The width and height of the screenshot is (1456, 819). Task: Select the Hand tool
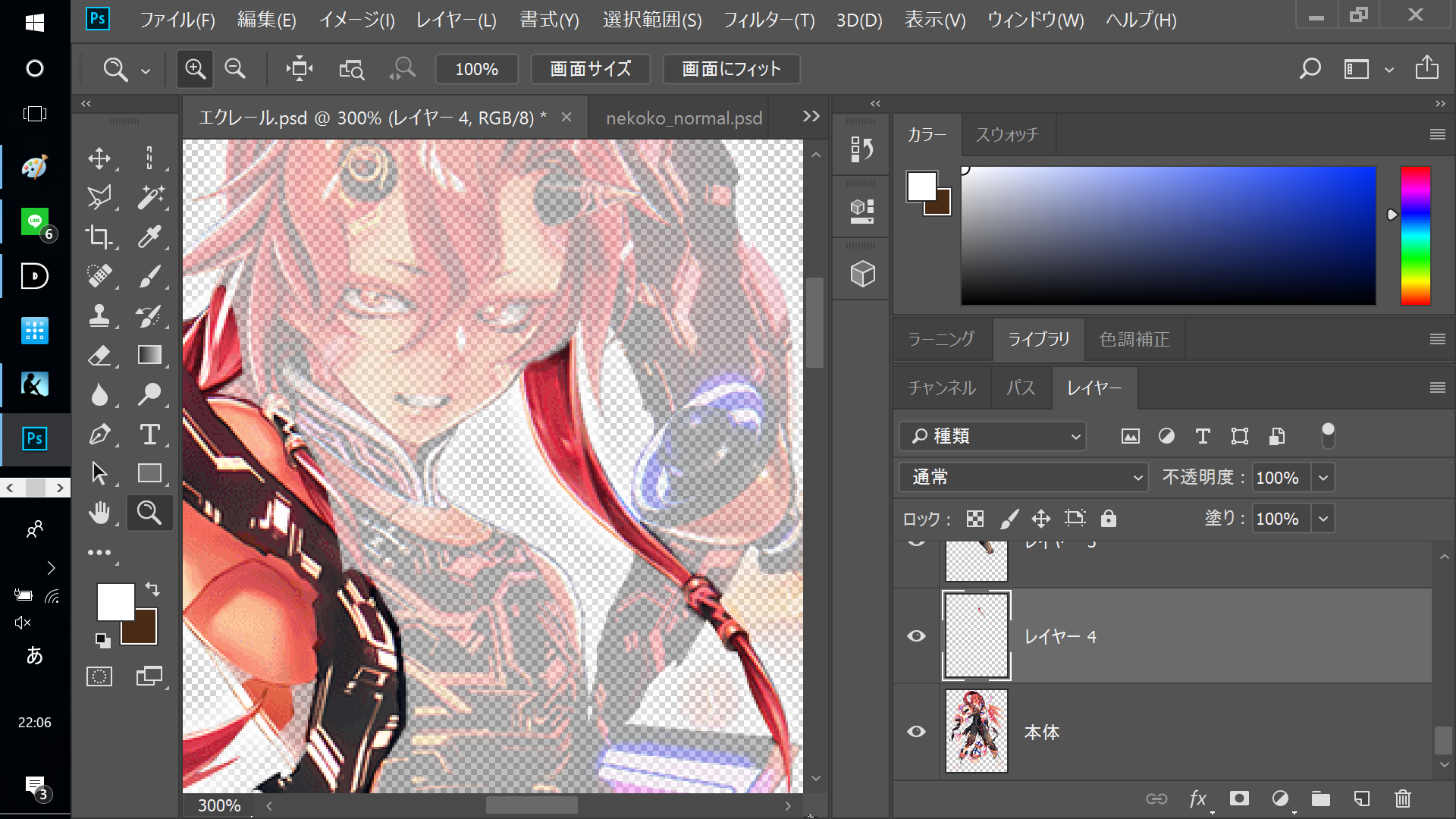pos(99,513)
